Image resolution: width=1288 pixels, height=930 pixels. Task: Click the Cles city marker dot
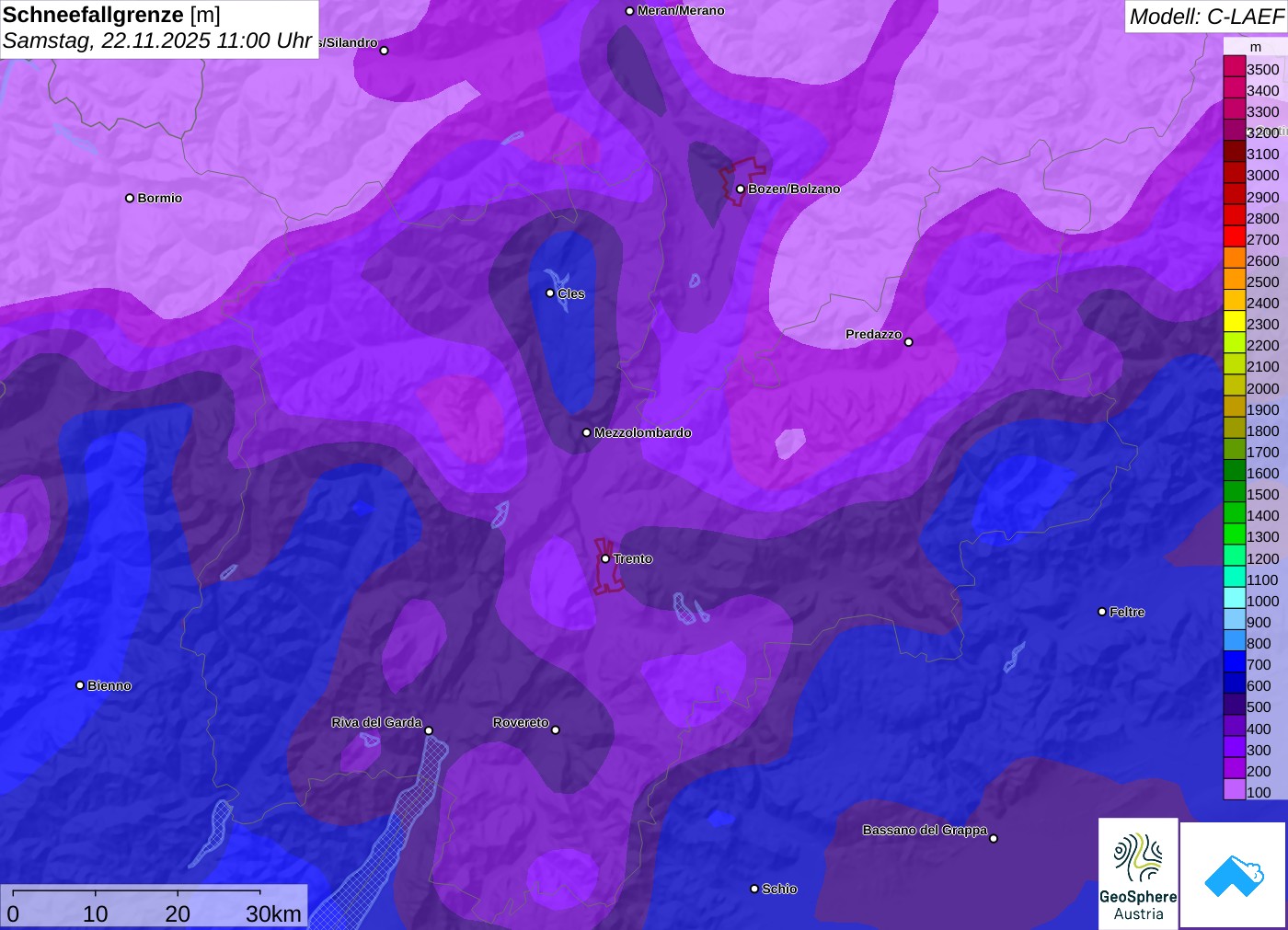[x=550, y=293]
